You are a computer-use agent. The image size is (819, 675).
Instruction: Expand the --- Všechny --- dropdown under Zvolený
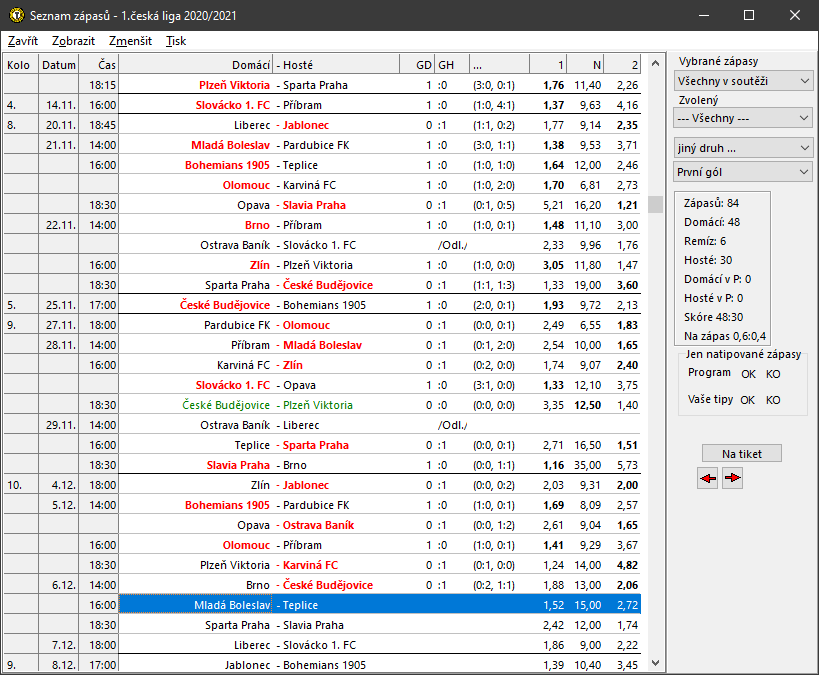tap(743, 118)
